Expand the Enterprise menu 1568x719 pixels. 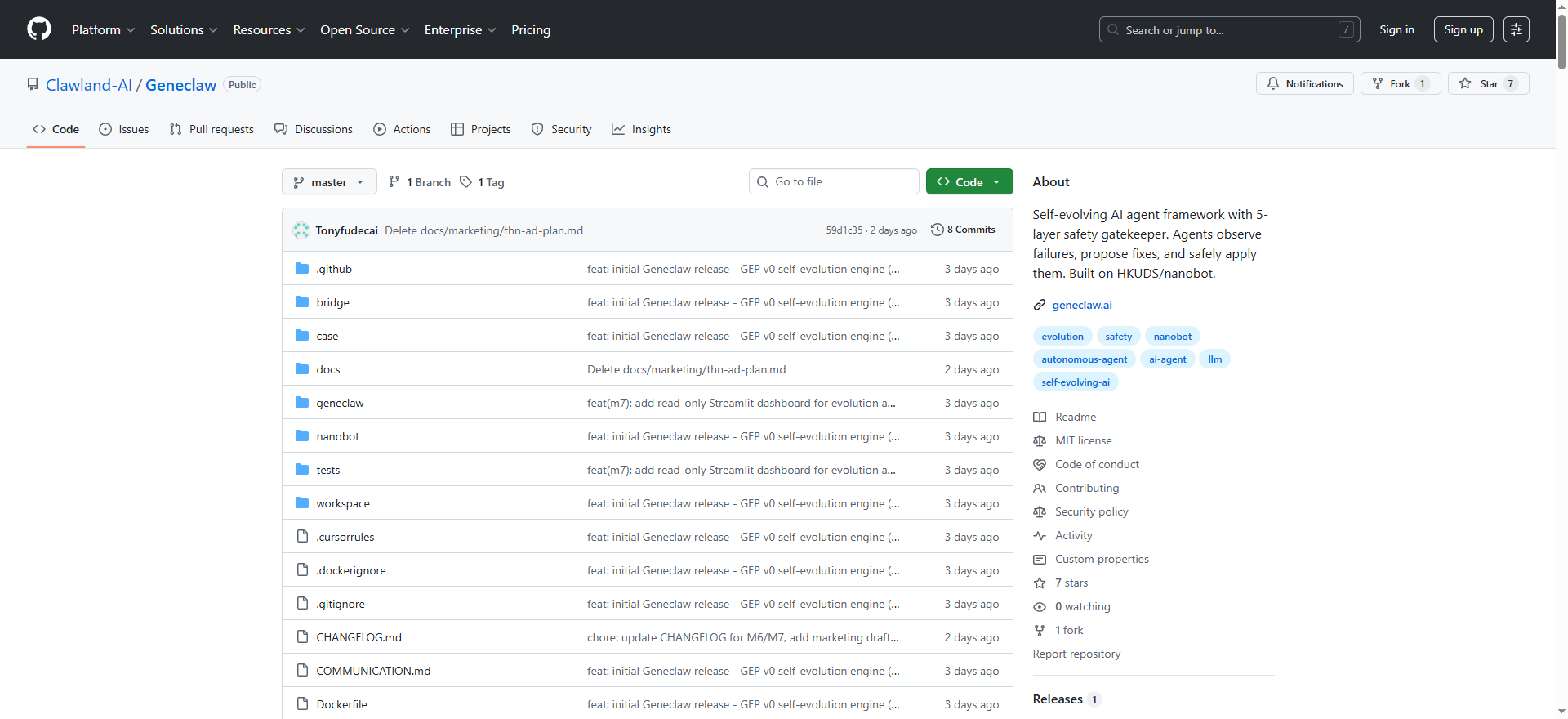point(461,29)
